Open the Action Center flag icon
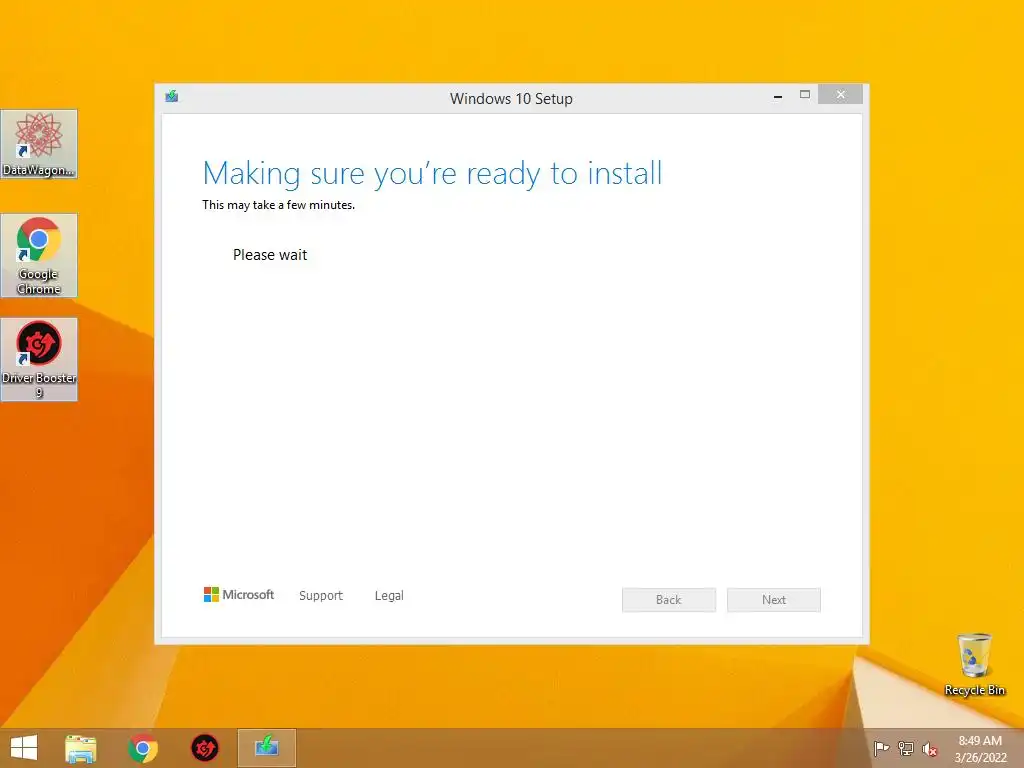Screen dimensions: 1024x768 point(881,749)
